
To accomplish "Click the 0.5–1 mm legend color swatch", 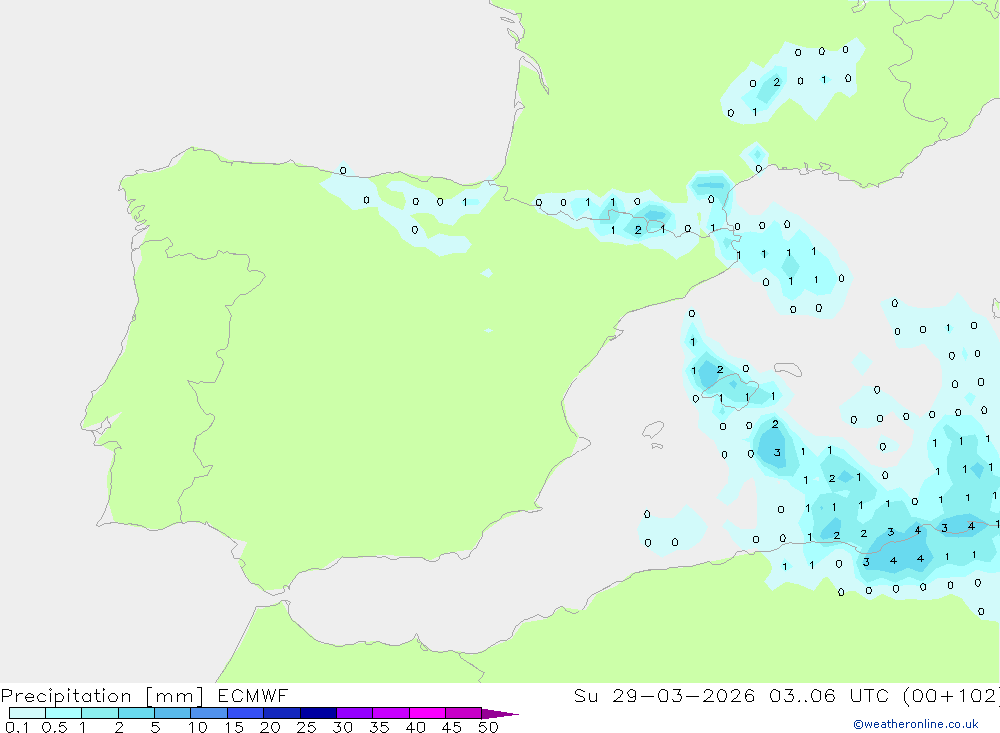I will 64,713.
